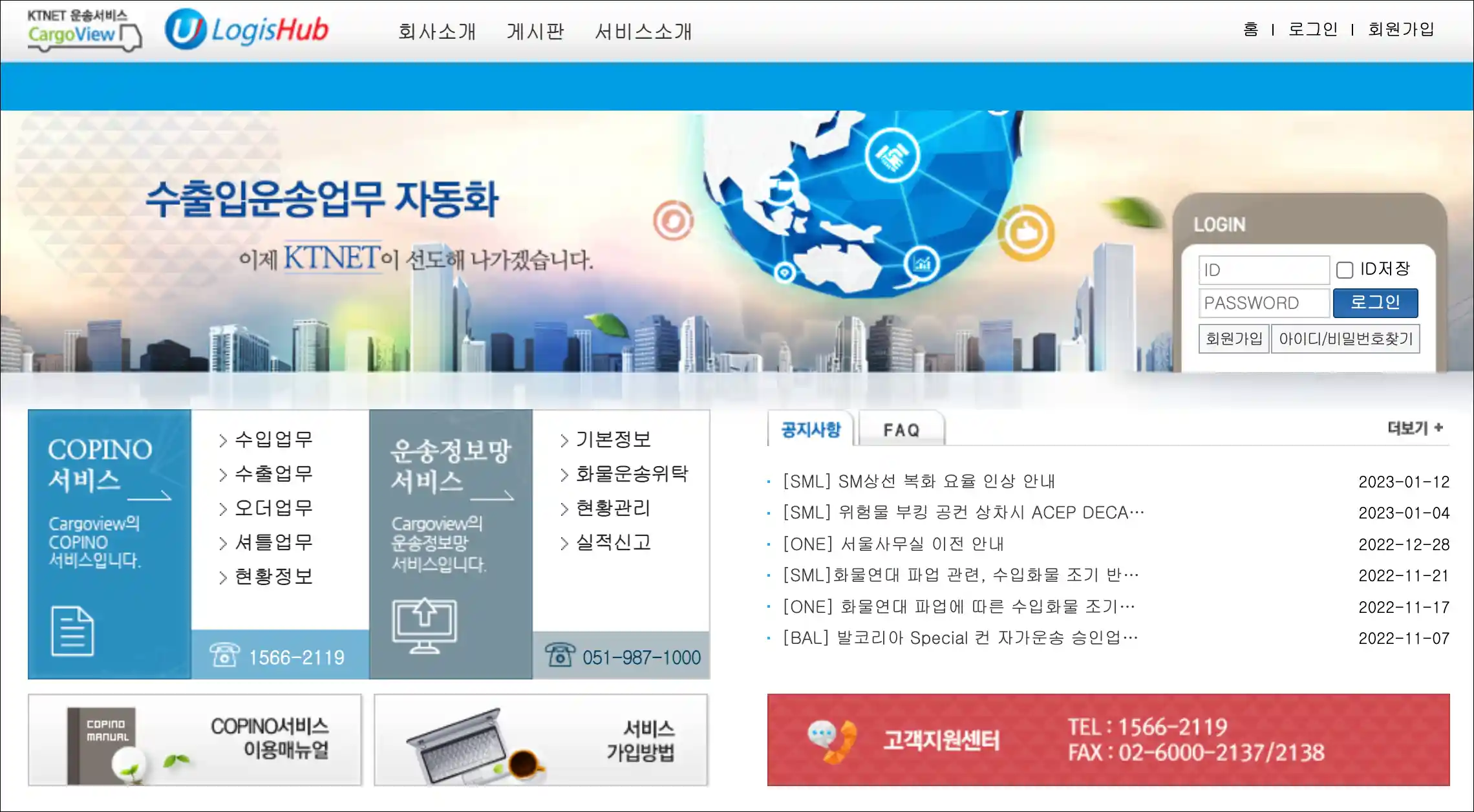Open 서비스 가입방법 banner text
This screenshot has height=812, width=1474.
tap(641, 740)
